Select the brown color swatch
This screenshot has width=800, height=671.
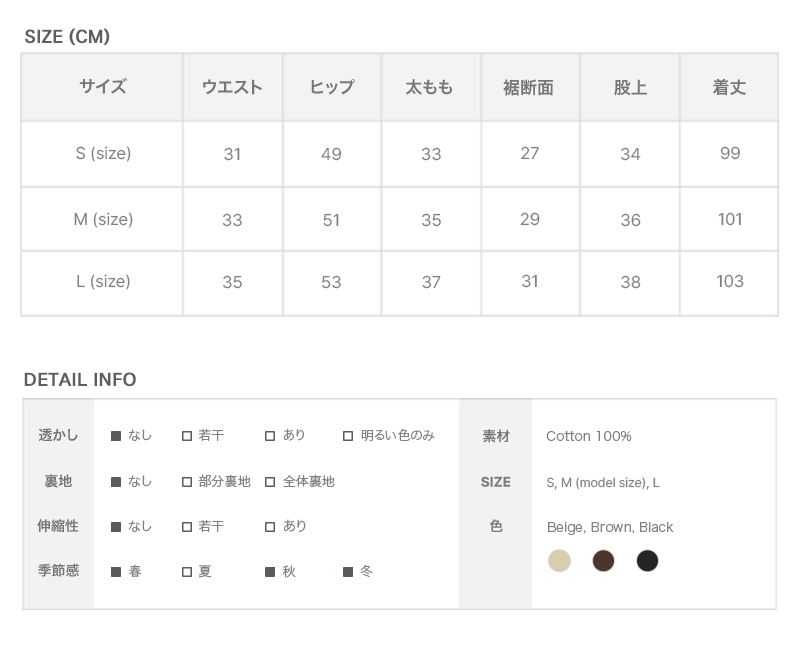603,561
